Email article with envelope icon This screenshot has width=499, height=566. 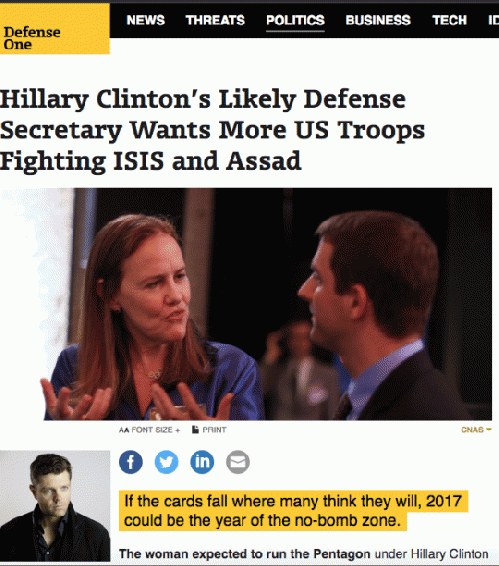(238, 462)
